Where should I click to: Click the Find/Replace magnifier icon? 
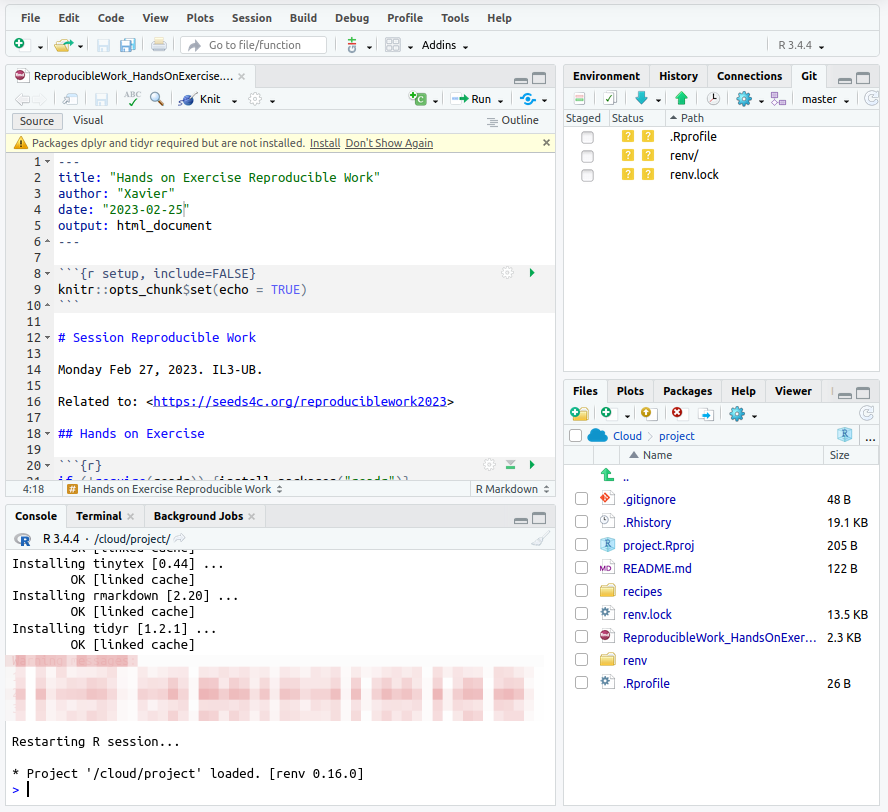tap(157, 99)
